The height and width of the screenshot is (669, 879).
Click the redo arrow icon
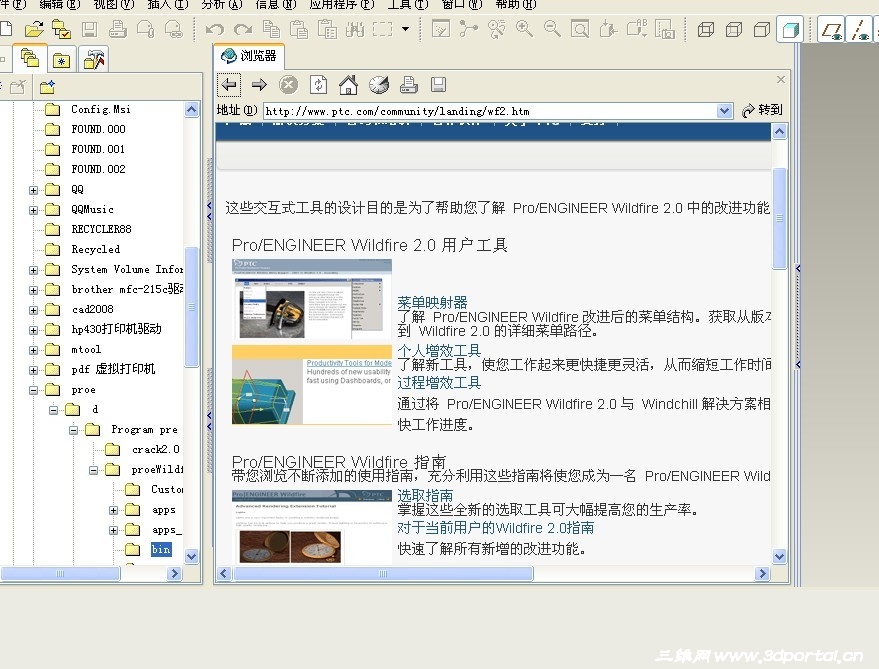coord(243,29)
